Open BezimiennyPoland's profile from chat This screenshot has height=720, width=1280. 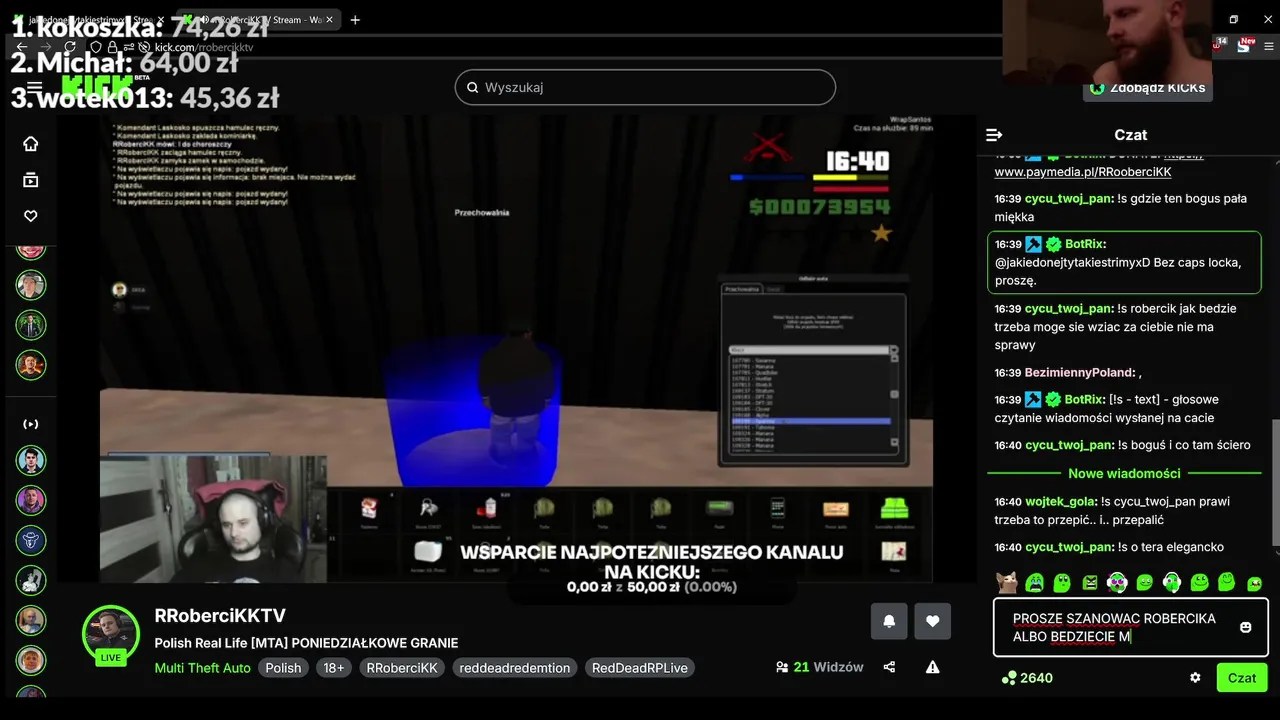click(x=1078, y=372)
